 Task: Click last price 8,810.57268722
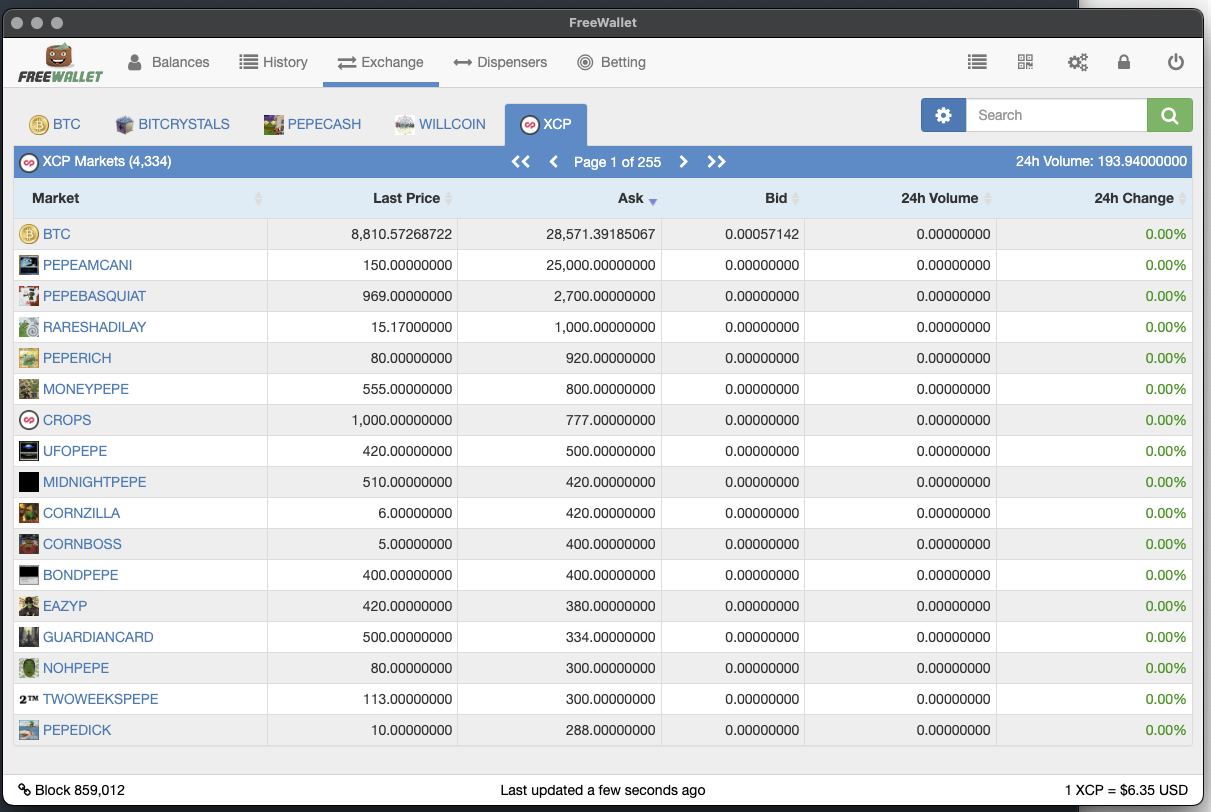[x=402, y=234]
